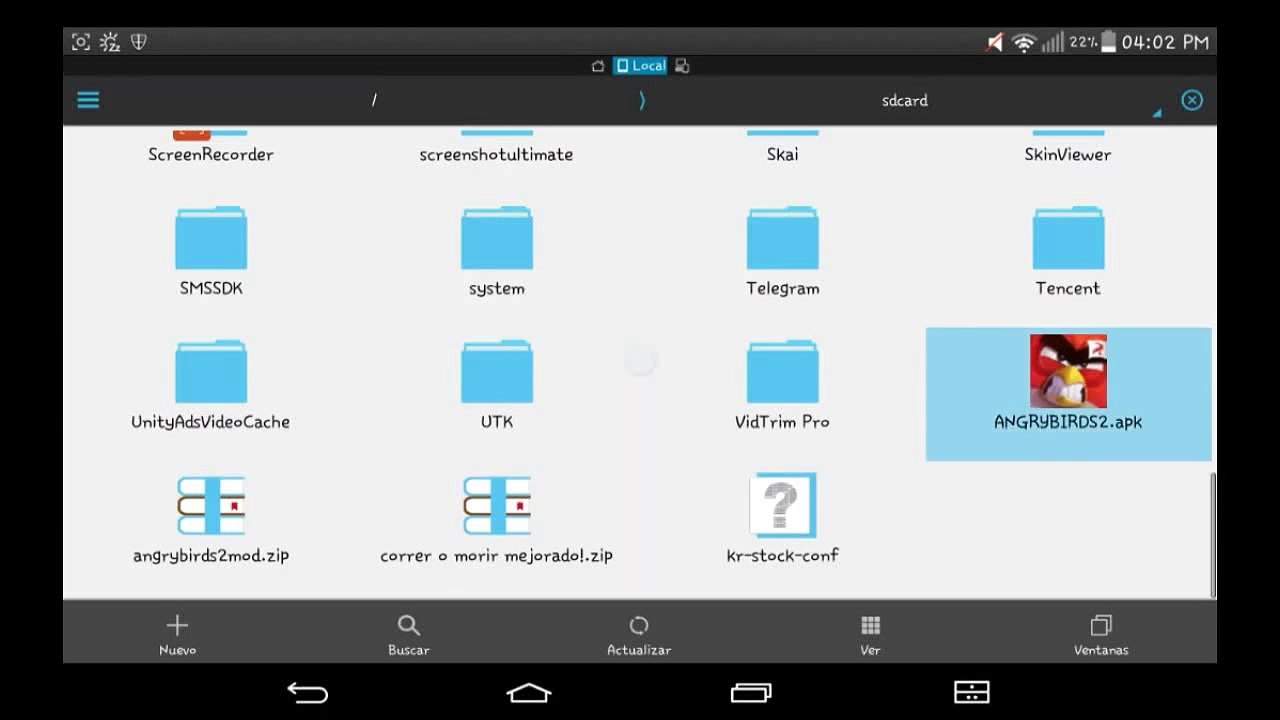Open the UnityAdsVideoCache folder
Viewport: 1280px width, 720px height.
click(x=211, y=371)
